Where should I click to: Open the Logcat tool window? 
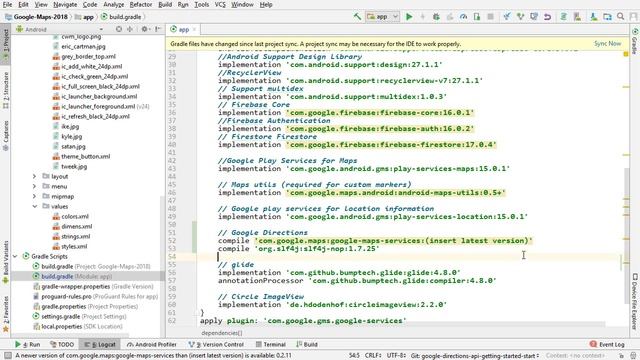pyautogui.click(x=100, y=344)
